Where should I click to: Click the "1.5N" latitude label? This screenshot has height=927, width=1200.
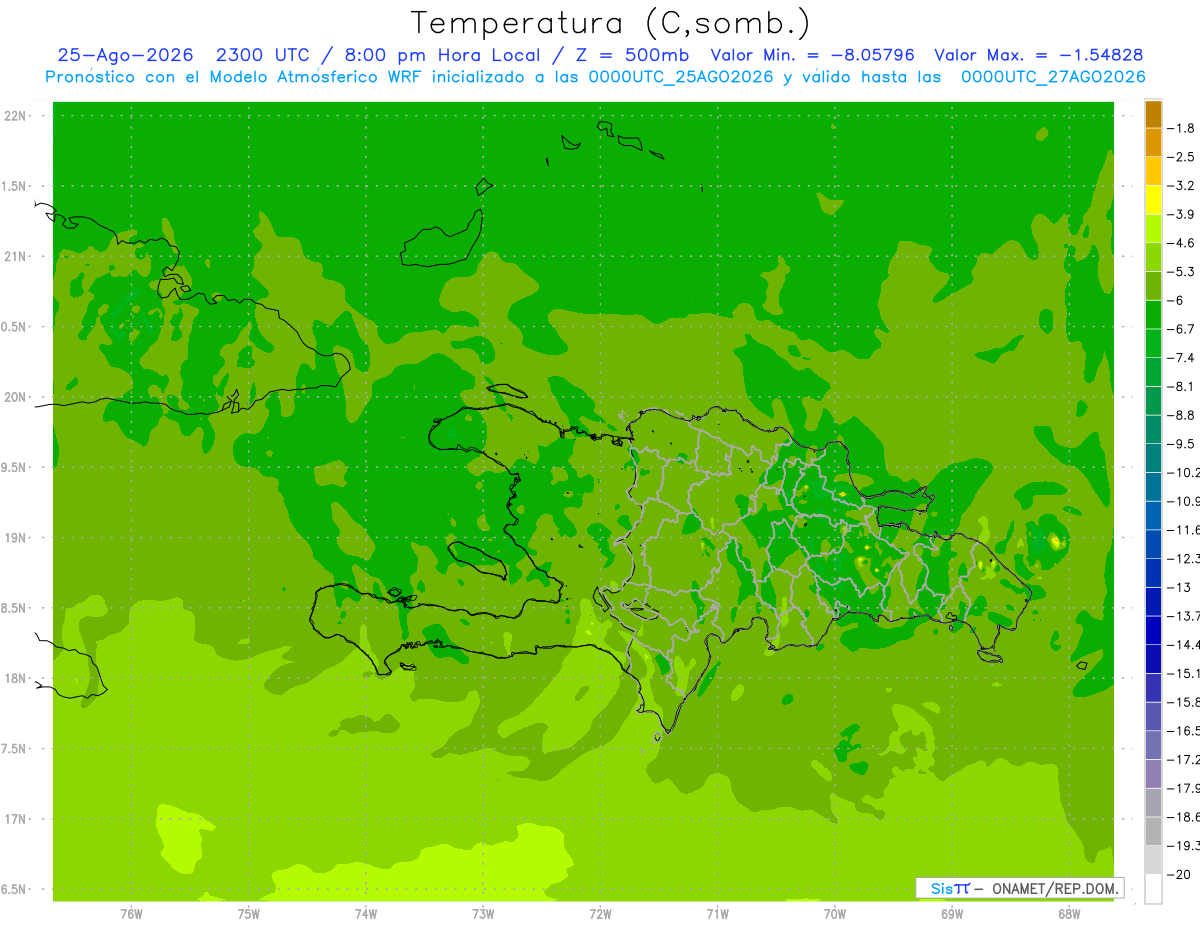[14, 186]
